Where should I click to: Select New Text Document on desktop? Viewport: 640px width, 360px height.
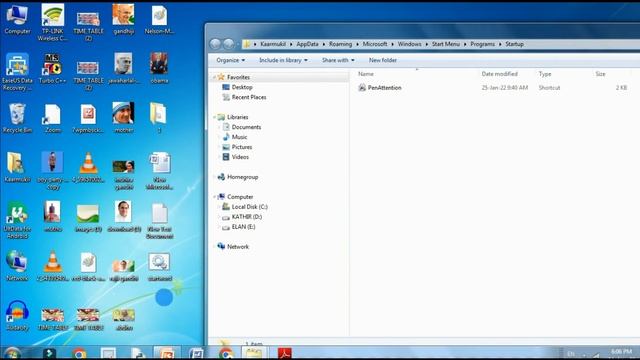[x=160, y=221]
